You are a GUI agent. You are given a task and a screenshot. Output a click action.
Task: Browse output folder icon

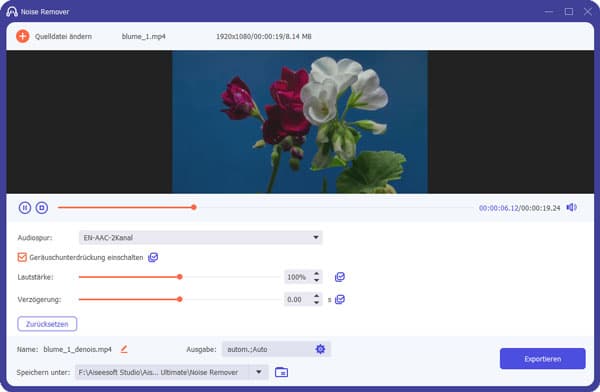click(281, 372)
